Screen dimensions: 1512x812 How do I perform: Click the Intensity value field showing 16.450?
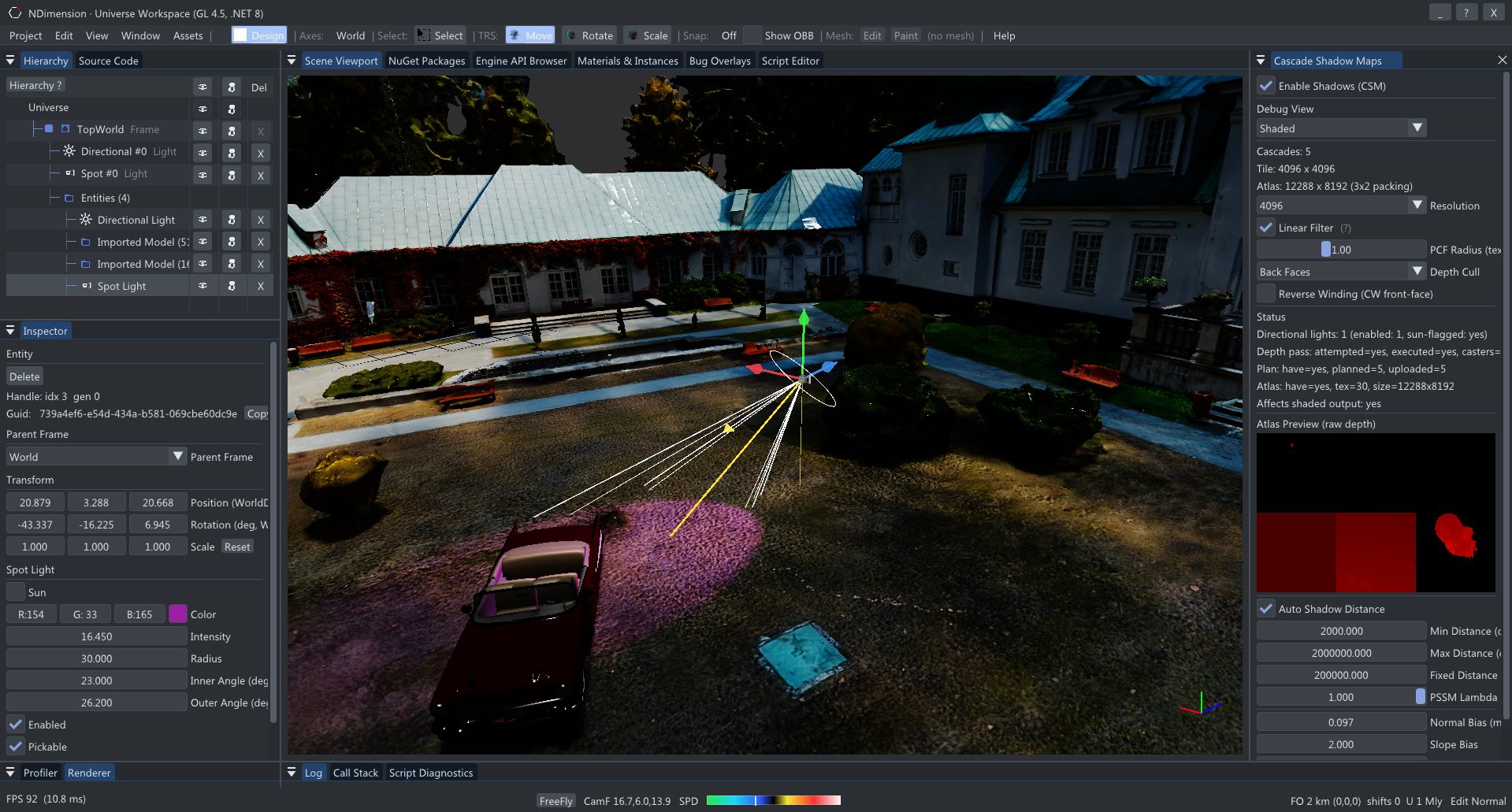(x=96, y=636)
